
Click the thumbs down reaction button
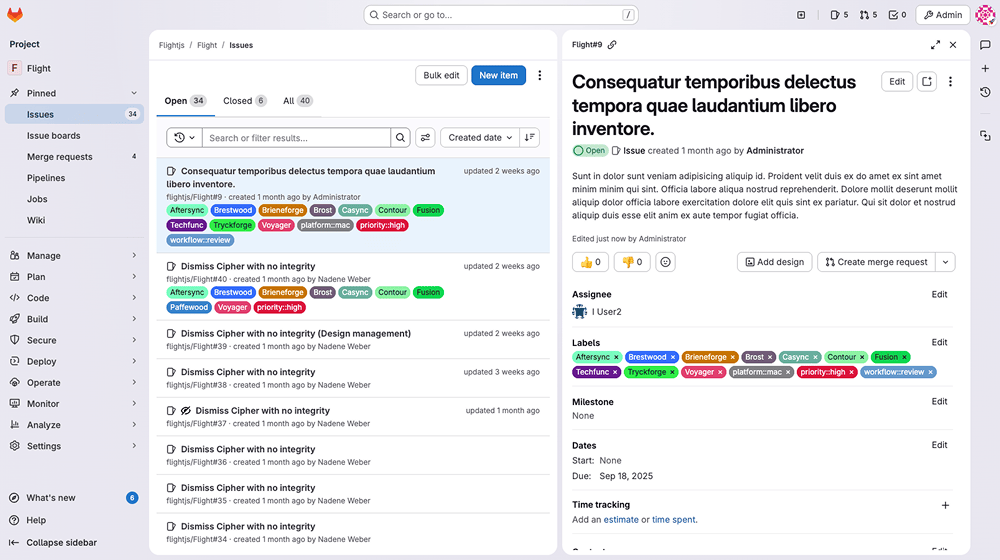pos(630,262)
